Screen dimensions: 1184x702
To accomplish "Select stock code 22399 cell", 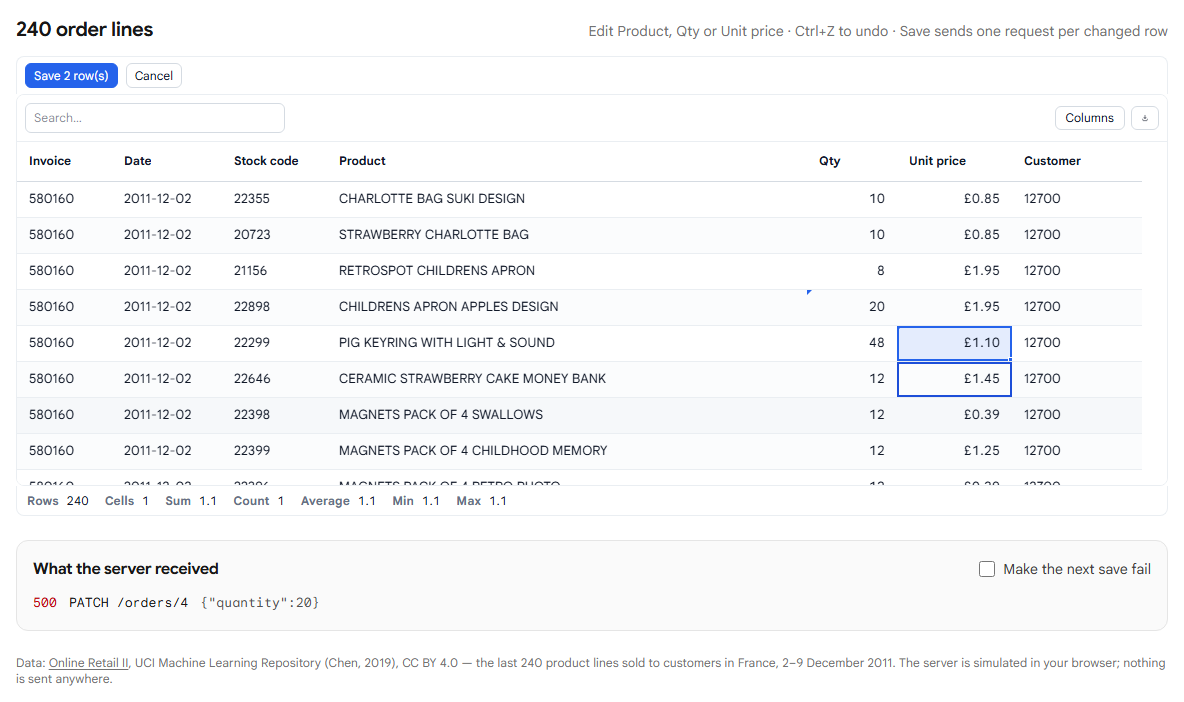I will coord(275,451).
